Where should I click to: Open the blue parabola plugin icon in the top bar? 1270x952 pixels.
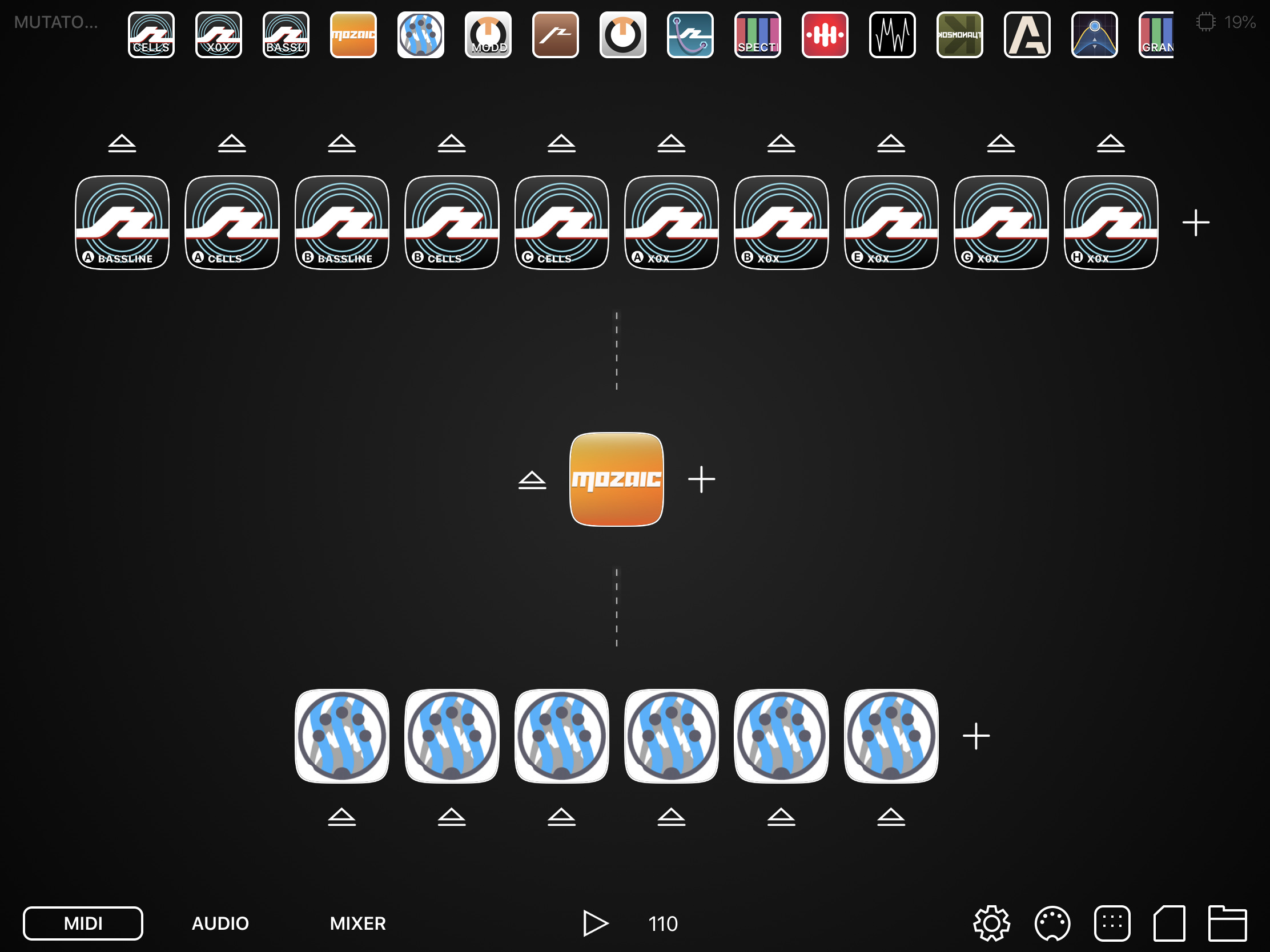coord(1094,35)
